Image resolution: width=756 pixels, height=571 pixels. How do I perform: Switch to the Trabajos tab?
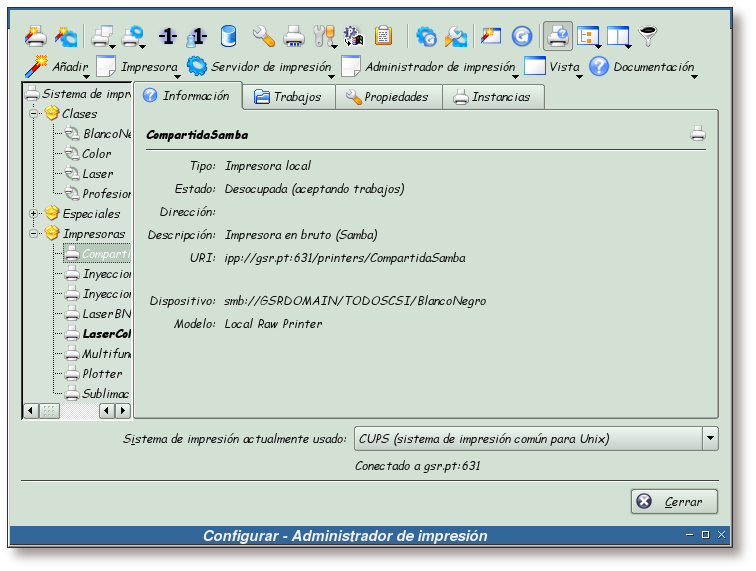[288, 97]
